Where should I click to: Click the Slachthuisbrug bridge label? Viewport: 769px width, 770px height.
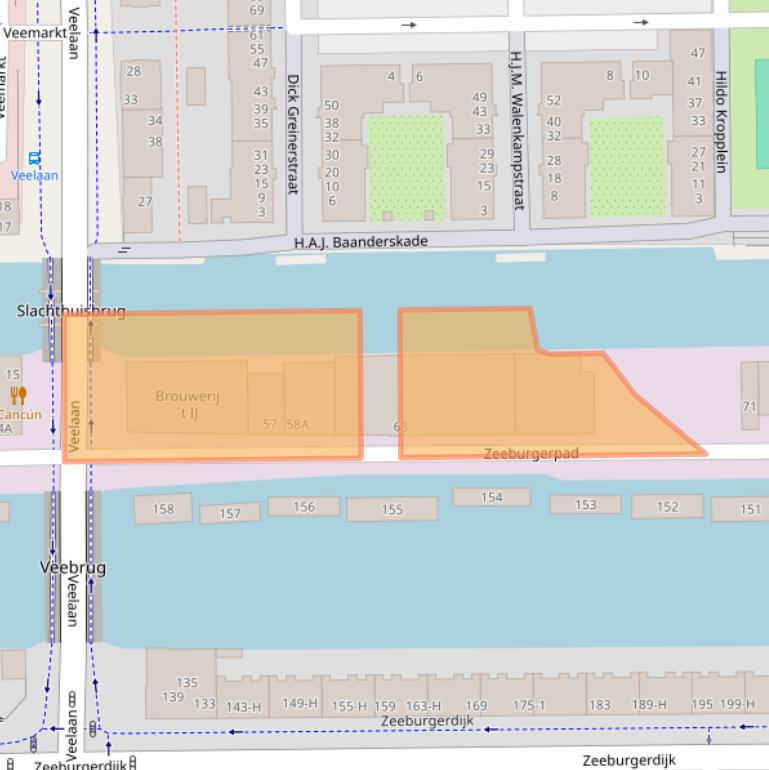[71, 311]
